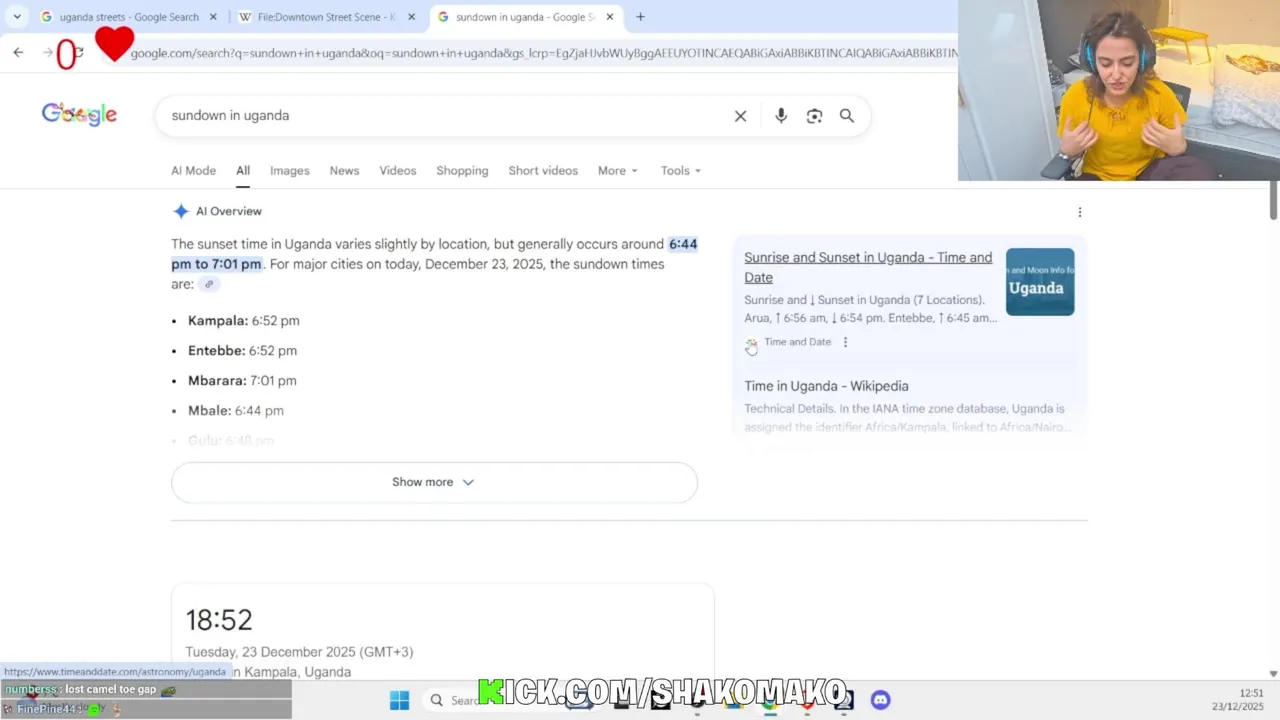Click the 18:52 time result
Viewport: 1280px width, 720px height.
[x=219, y=620]
